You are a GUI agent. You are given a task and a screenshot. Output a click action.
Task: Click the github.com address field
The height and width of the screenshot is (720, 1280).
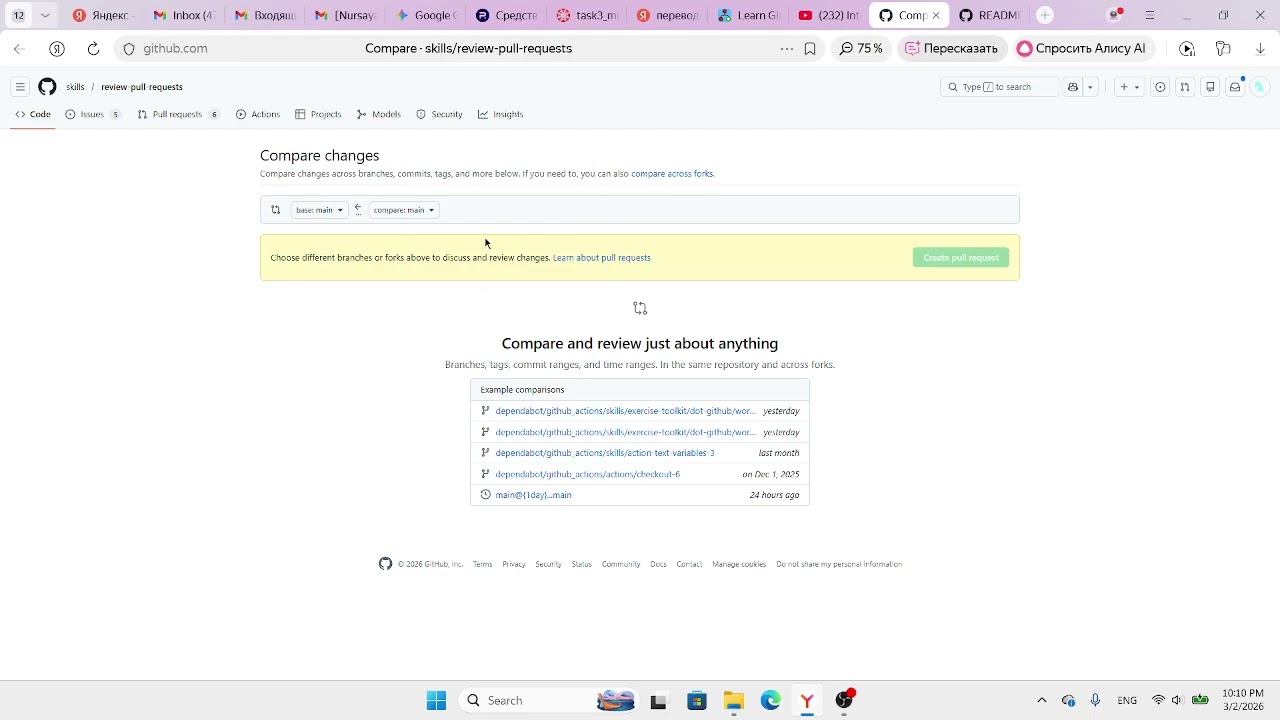pos(175,48)
